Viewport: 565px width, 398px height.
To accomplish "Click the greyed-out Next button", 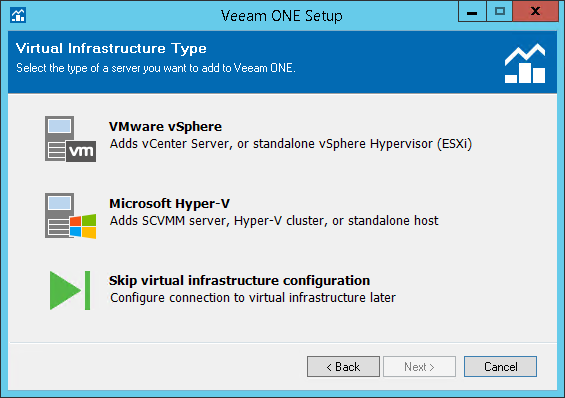I will click(419, 367).
